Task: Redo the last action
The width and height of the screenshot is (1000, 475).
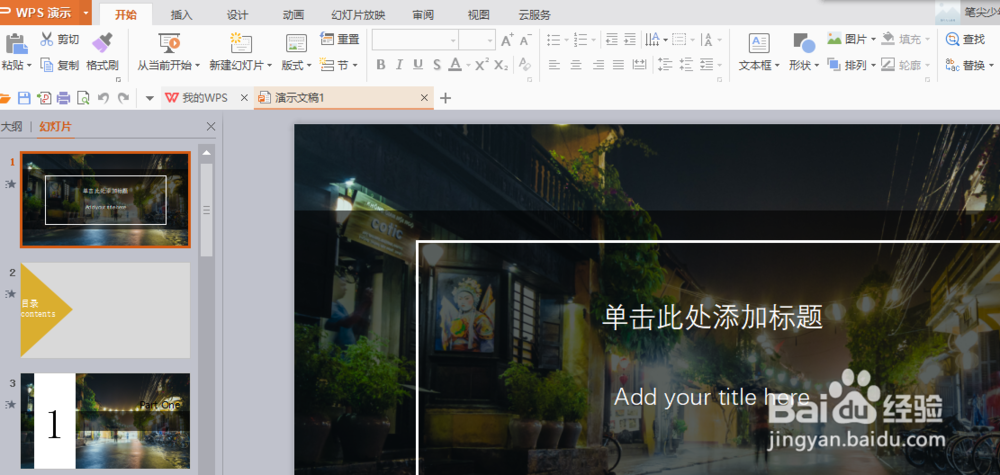Action: [x=123, y=98]
